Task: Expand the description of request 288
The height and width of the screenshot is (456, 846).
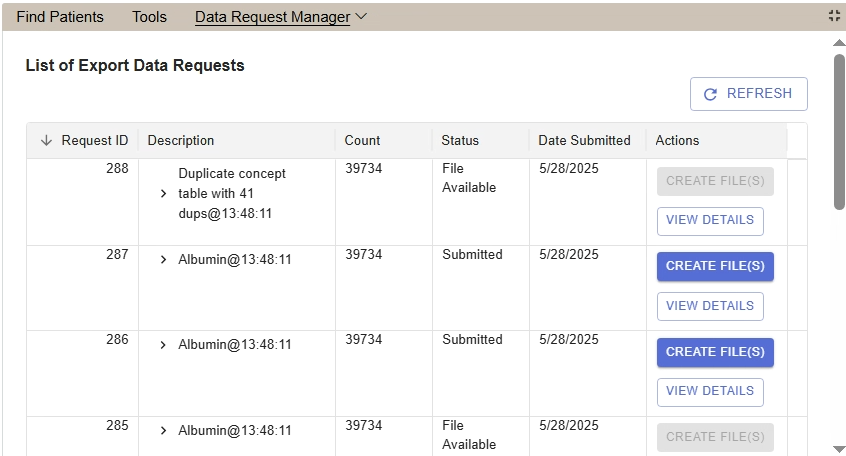Action: [164, 194]
